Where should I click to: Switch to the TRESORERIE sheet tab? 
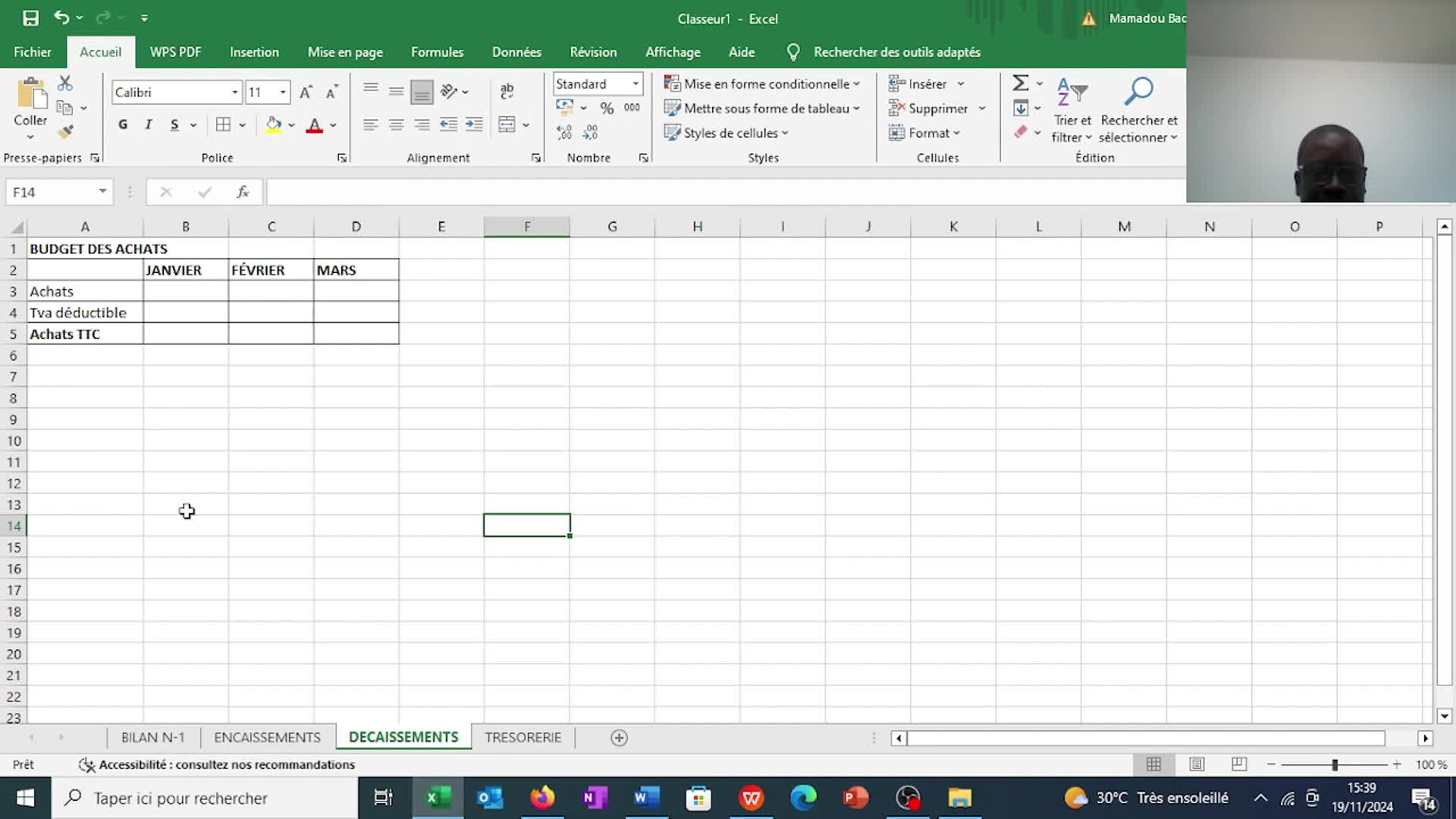tap(523, 737)
